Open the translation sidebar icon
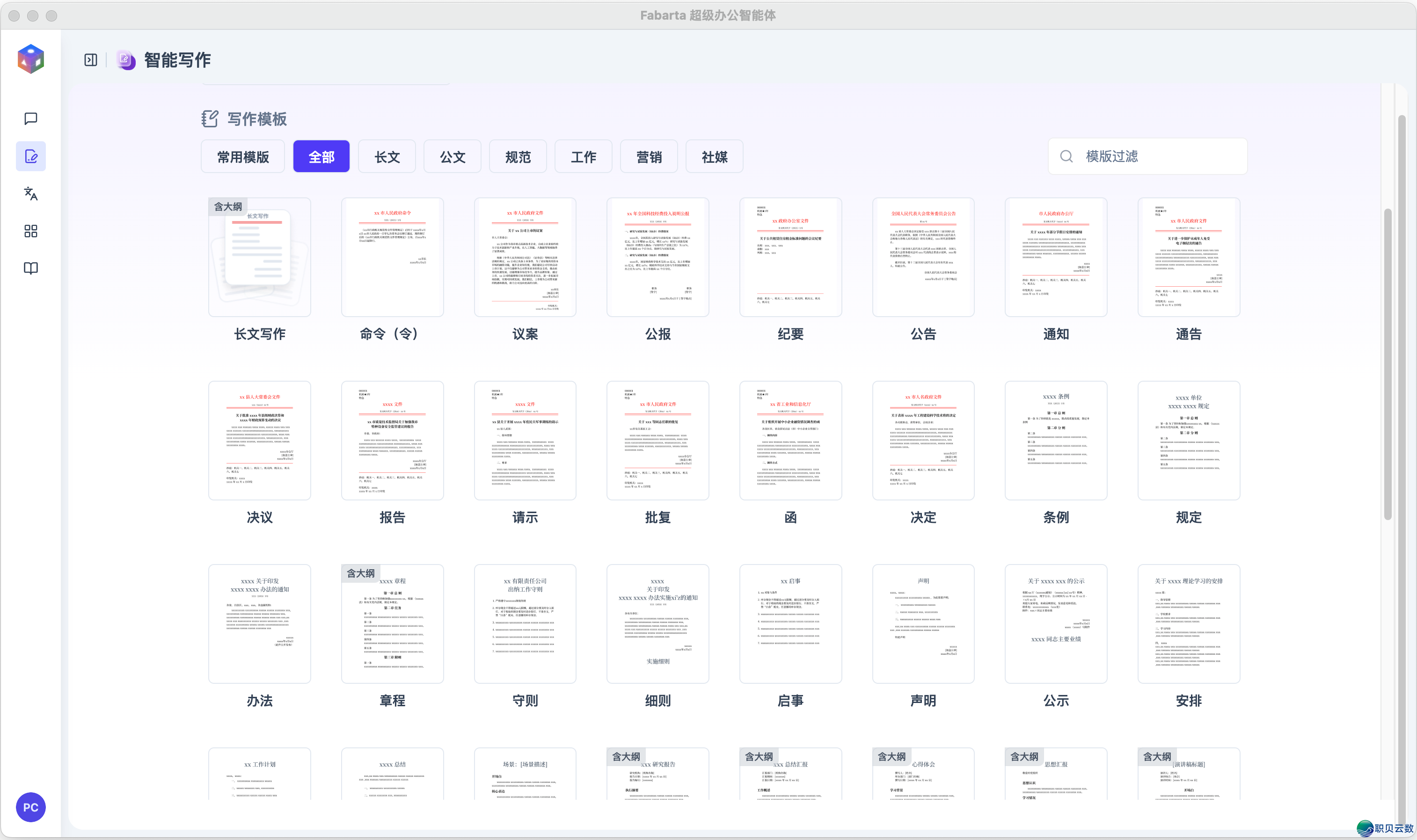This screenshot has height=840, width=1417. pyautogui.click(x=30, y=194)
